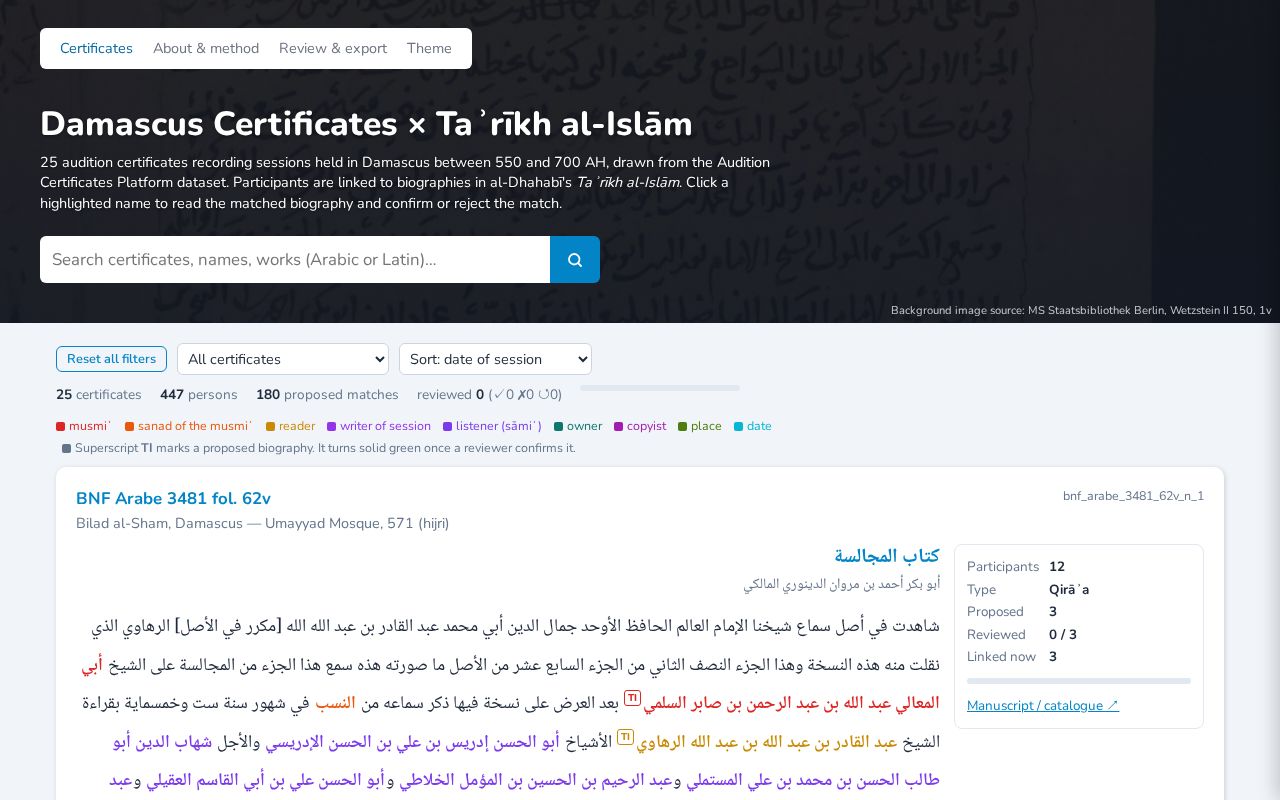1280x800 pixels.
Task: Select the owner legend label
Action: 584,426
